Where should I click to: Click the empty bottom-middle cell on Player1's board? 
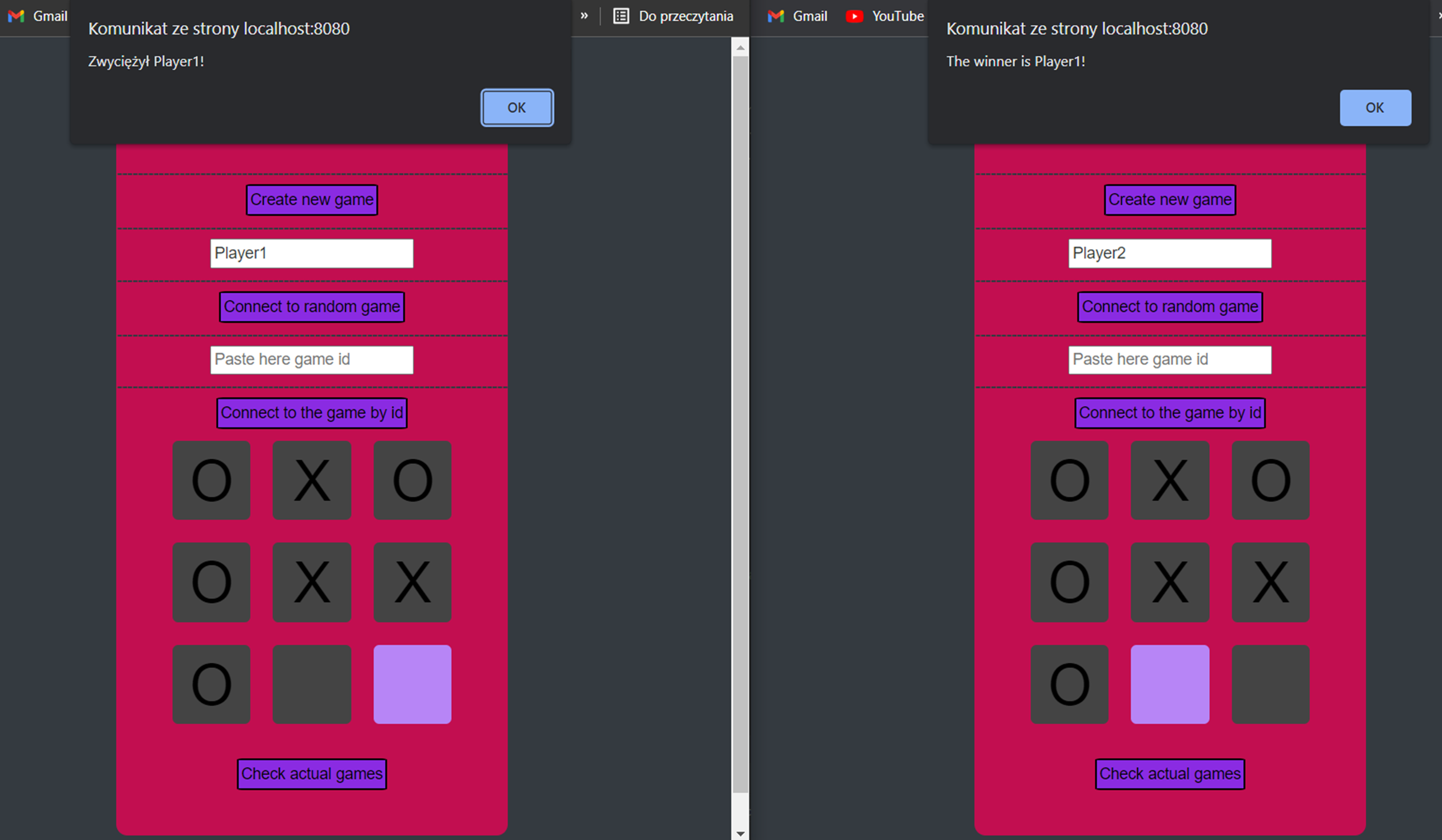312,684
